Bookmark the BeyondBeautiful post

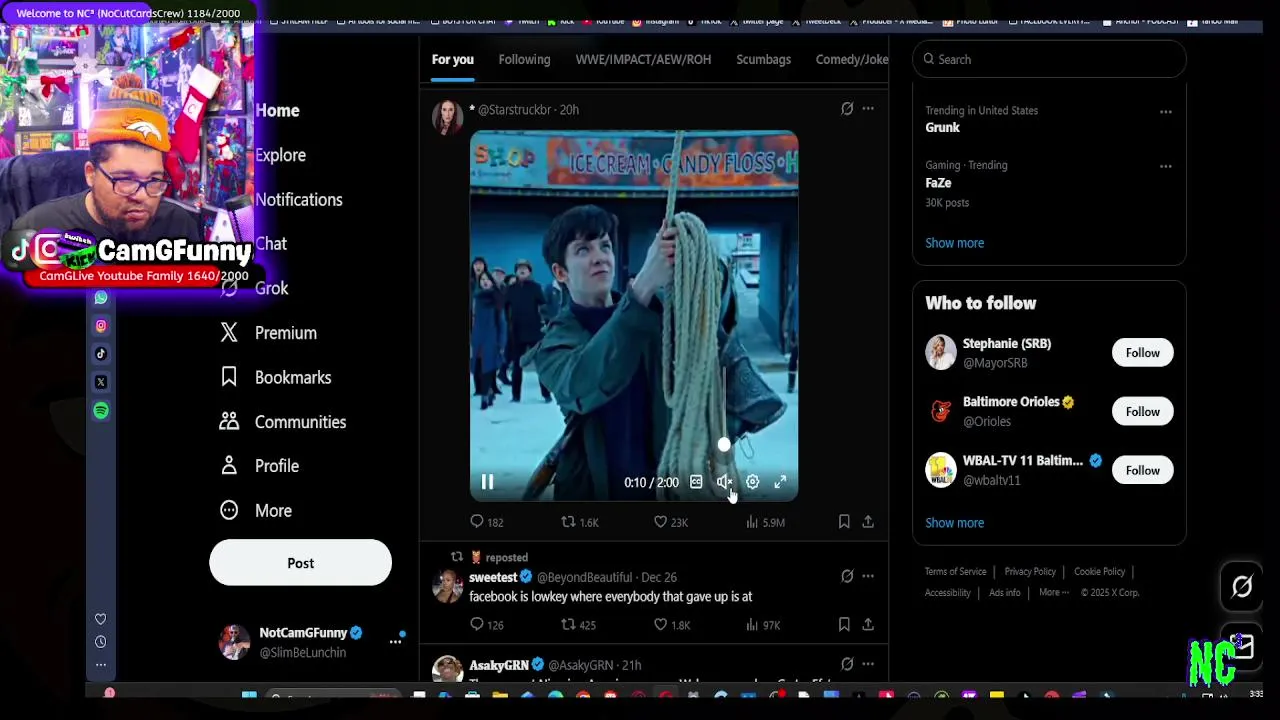pos(844,625)
